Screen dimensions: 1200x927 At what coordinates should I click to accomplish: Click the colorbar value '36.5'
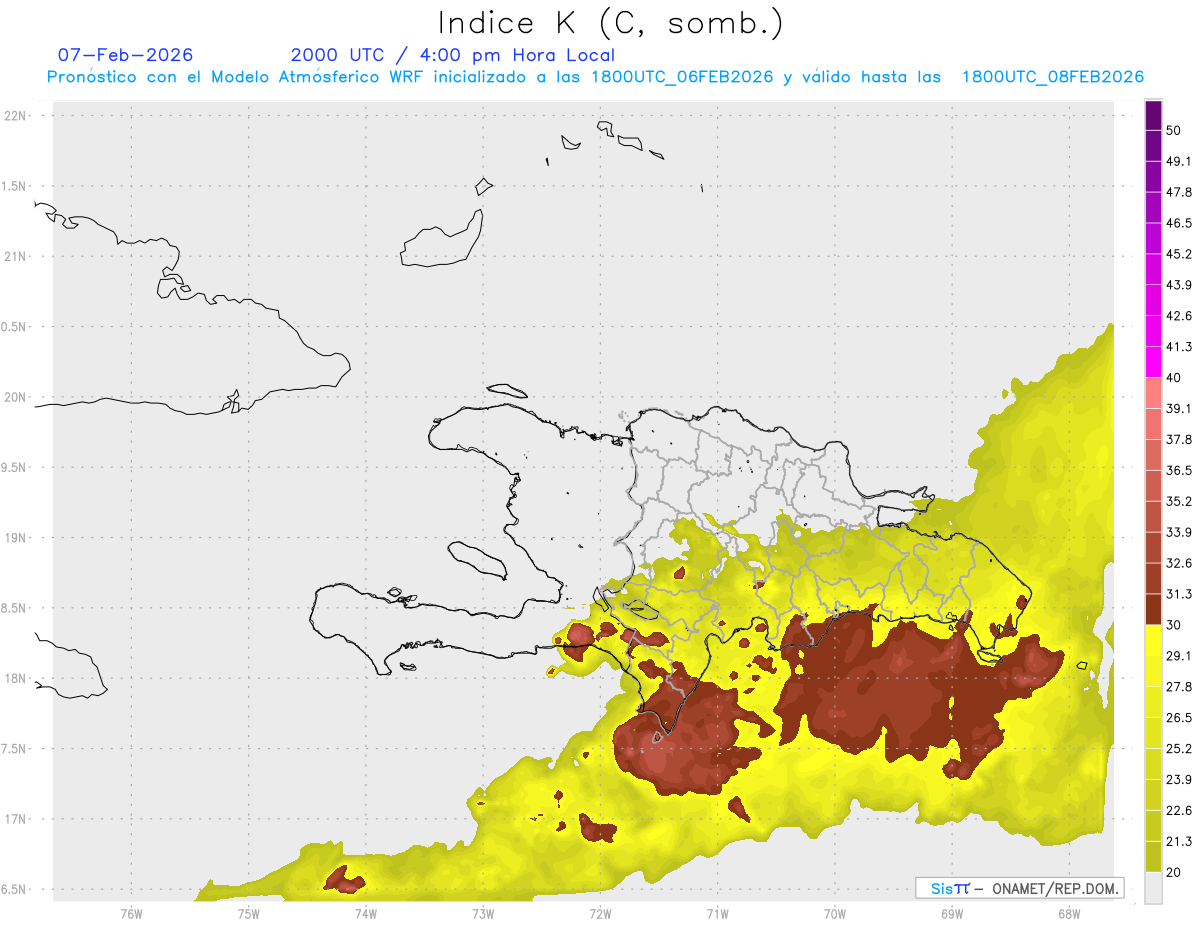(x=1179, y=470)
